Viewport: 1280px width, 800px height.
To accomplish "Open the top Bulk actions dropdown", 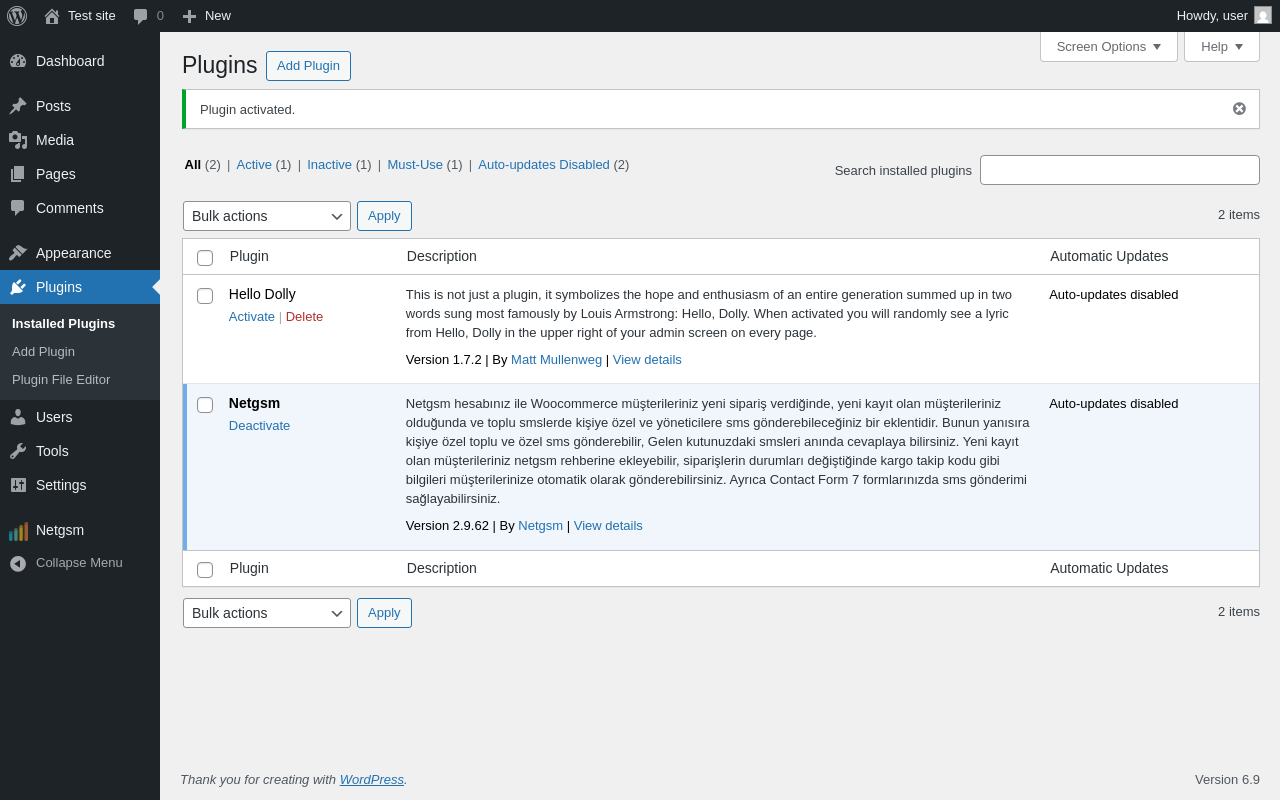I will (267, 216).
